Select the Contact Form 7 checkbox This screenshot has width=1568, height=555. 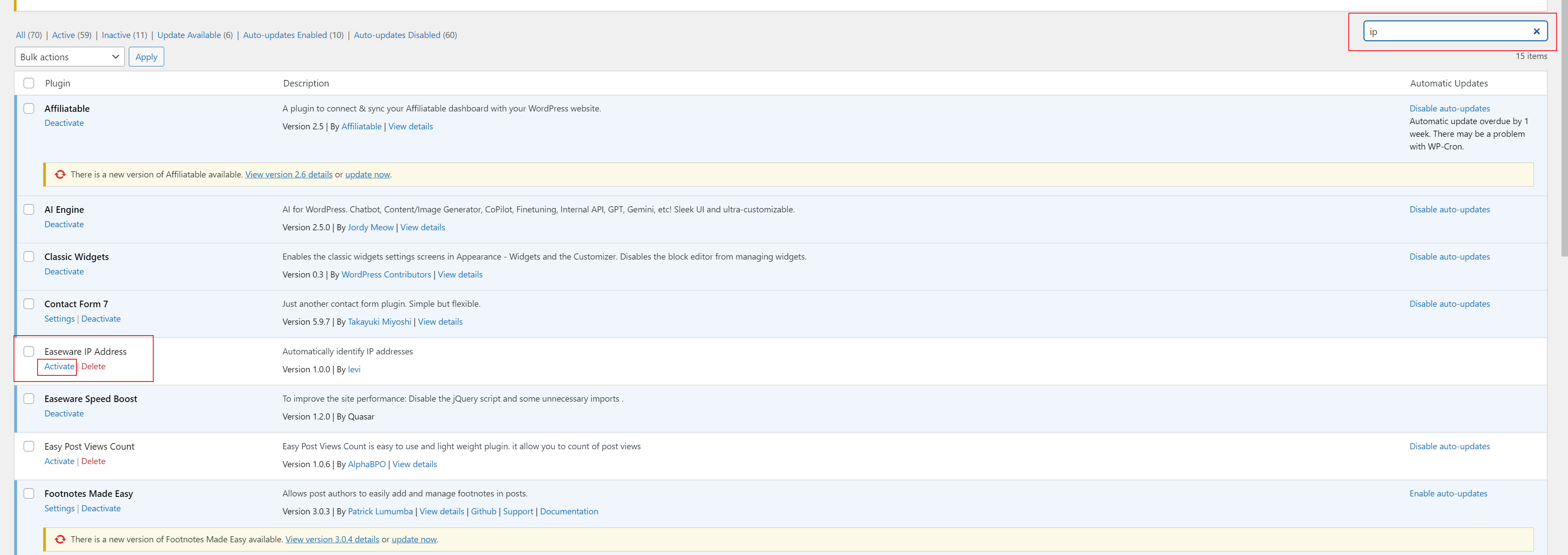click(29, 304)
